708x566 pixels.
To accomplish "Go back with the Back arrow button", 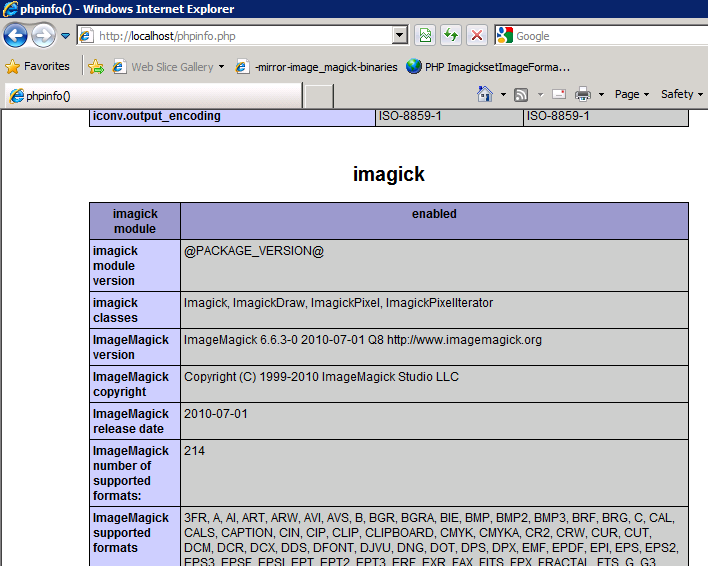I will pos(15,36).
